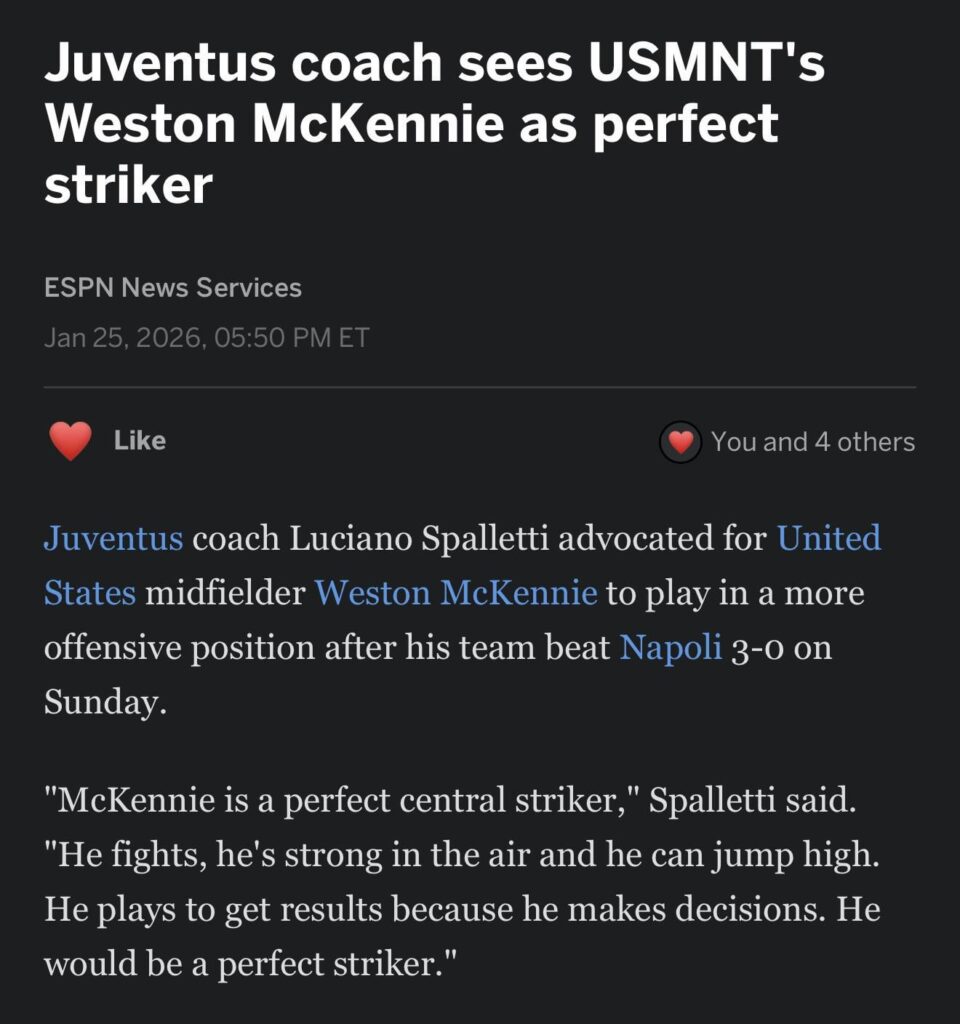Click the word 'Juventus' in the first paragraph
The height and width of the screenshot is (1024, 960).
[x=112, y=538]
